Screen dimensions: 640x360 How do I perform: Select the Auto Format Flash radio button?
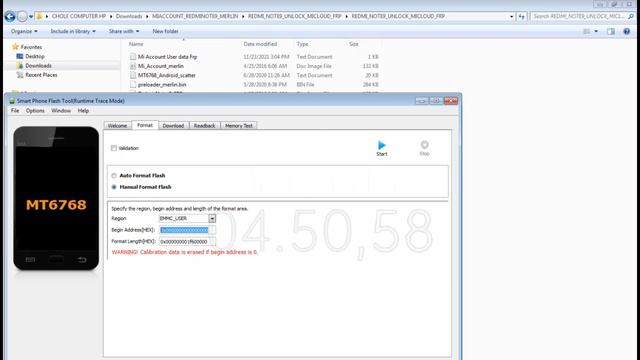114,176
